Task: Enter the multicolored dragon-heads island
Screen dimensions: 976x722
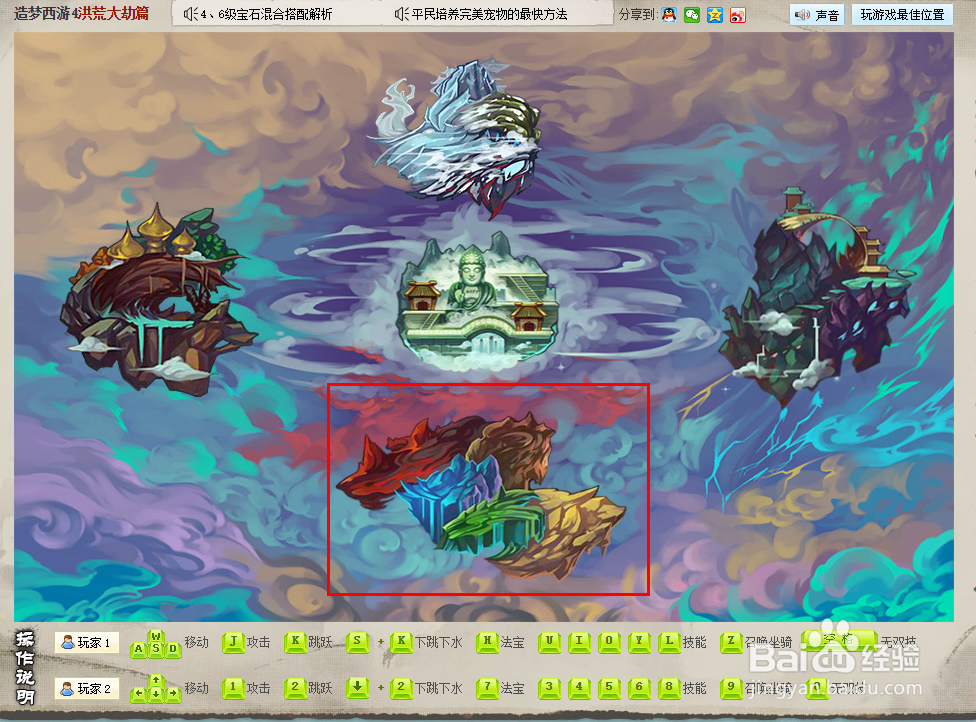Action: tap(481, 495)
